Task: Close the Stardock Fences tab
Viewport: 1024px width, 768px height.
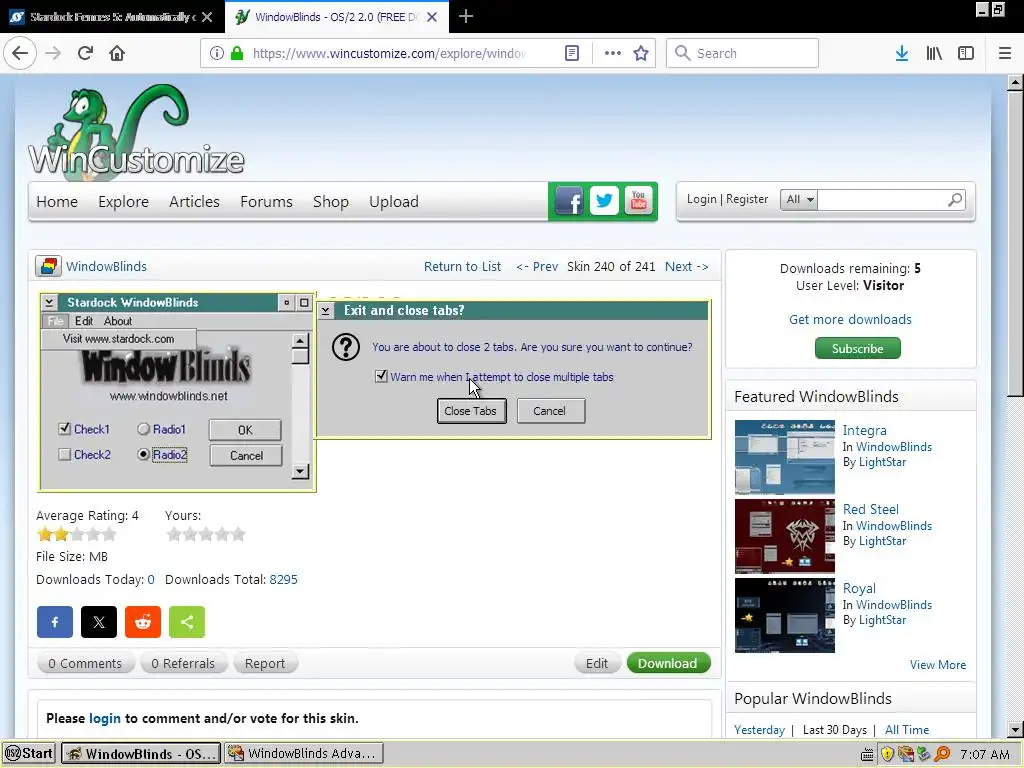Action: click(207, 17)
